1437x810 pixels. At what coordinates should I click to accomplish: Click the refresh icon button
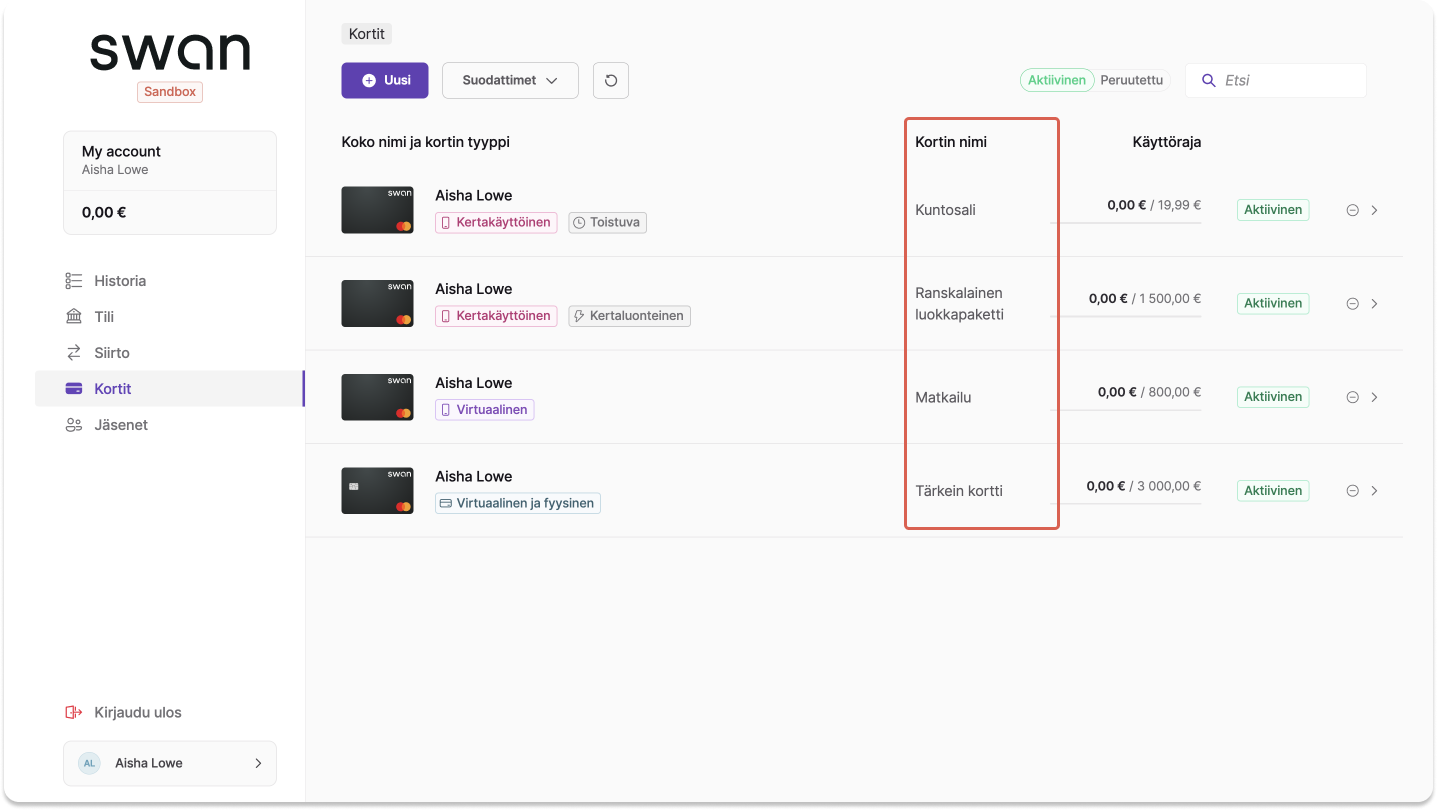point(611,80)
